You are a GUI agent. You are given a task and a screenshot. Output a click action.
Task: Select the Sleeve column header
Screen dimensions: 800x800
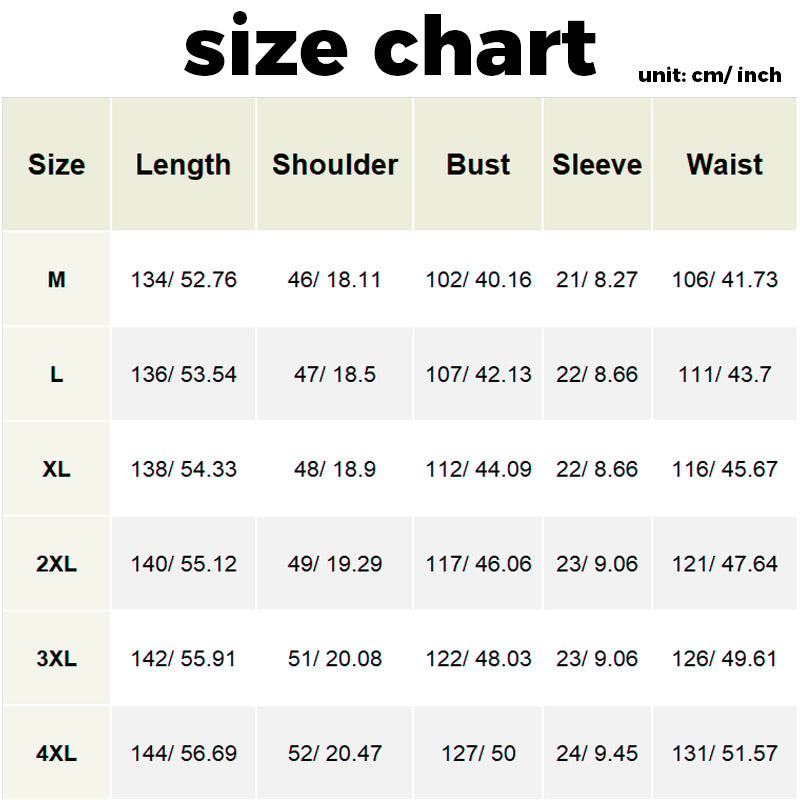597,165
